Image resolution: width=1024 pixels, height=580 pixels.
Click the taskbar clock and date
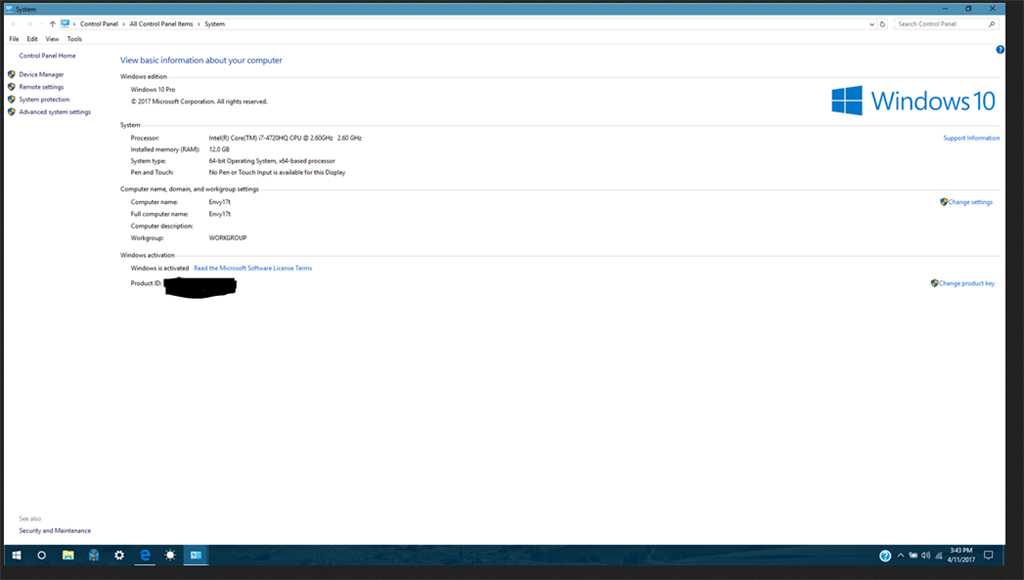(x=961, y=555)
